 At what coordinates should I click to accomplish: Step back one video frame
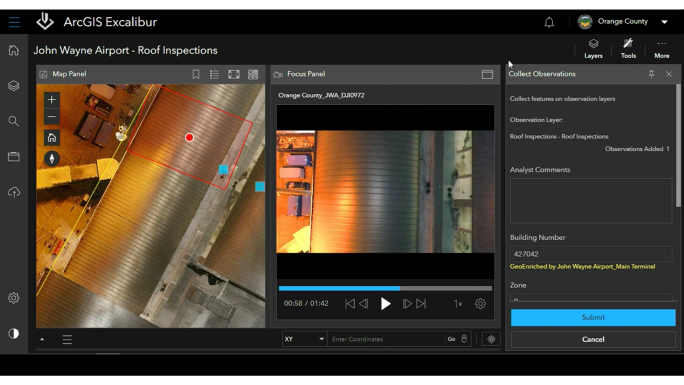pos(364,303)
